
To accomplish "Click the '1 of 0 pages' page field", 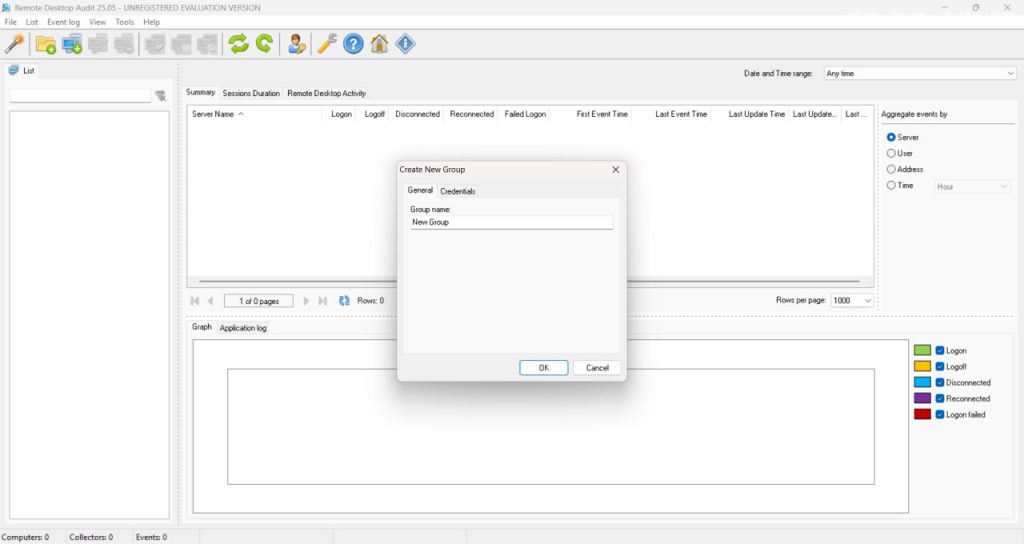I will pyautogui.click(x=259, y=301).
